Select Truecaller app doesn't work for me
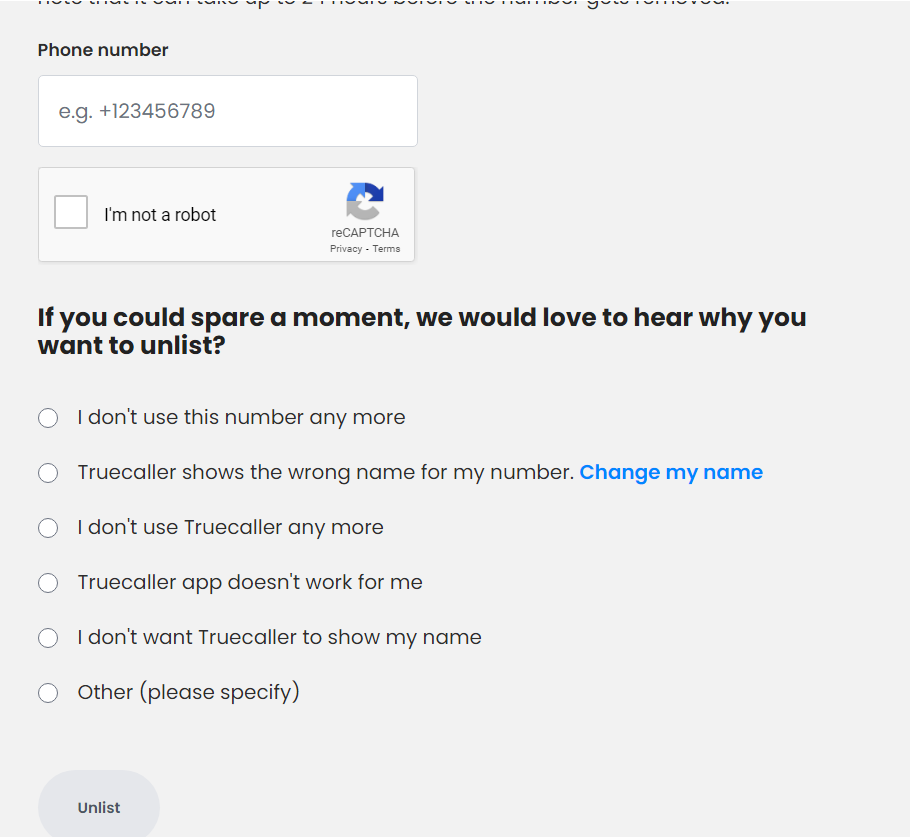This screenshot has height=837, width=910. (48, 583)
